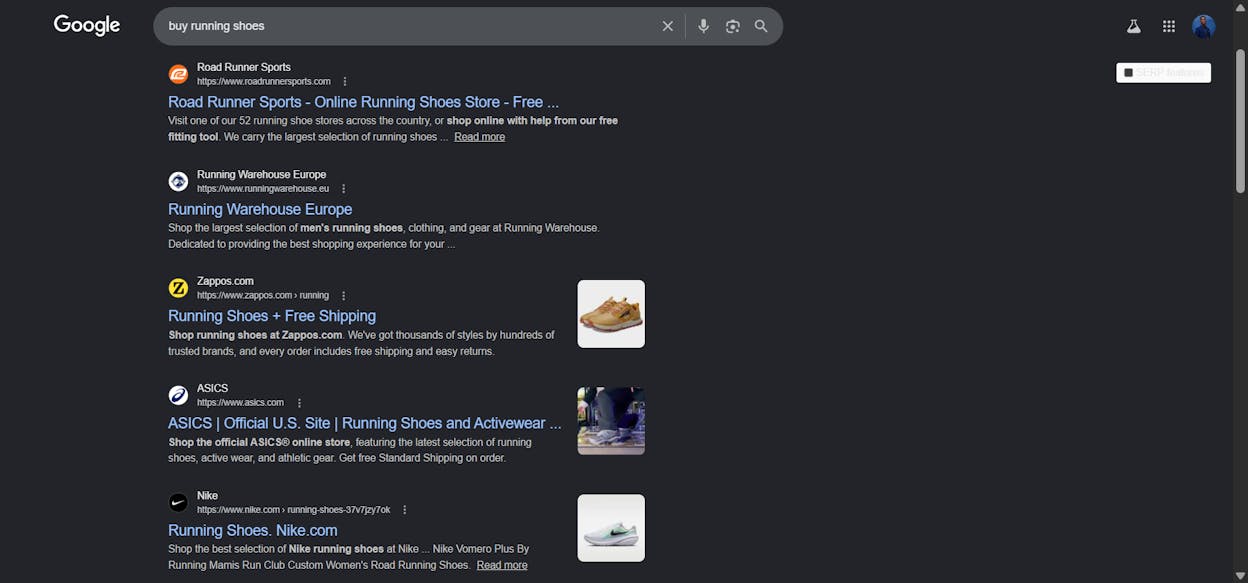The image size is (1248, 583).
Task: Open the more options menu for Zappos.com result
Action: point(343,295)
